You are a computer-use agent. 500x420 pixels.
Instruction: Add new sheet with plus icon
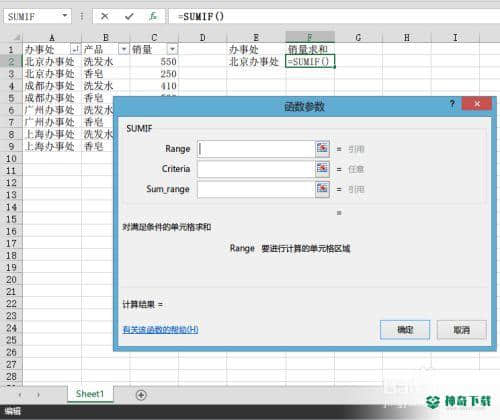[141, 395]
